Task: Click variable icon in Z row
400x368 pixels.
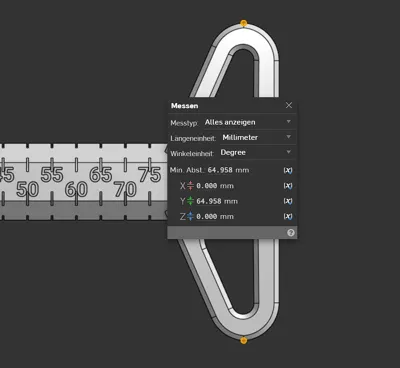Action: [288, 216]
